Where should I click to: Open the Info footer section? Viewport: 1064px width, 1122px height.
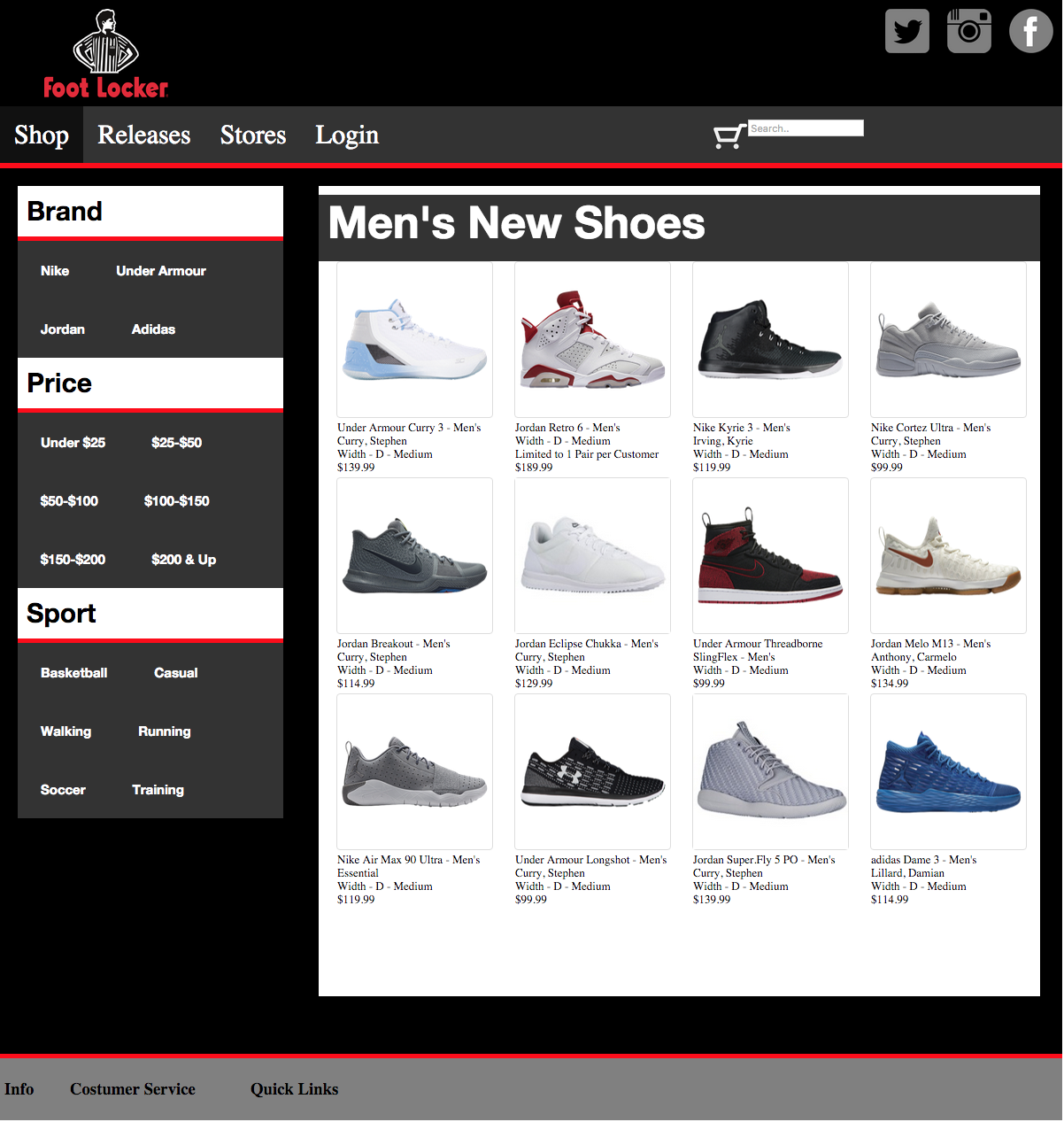click(x=19, y=1089)
